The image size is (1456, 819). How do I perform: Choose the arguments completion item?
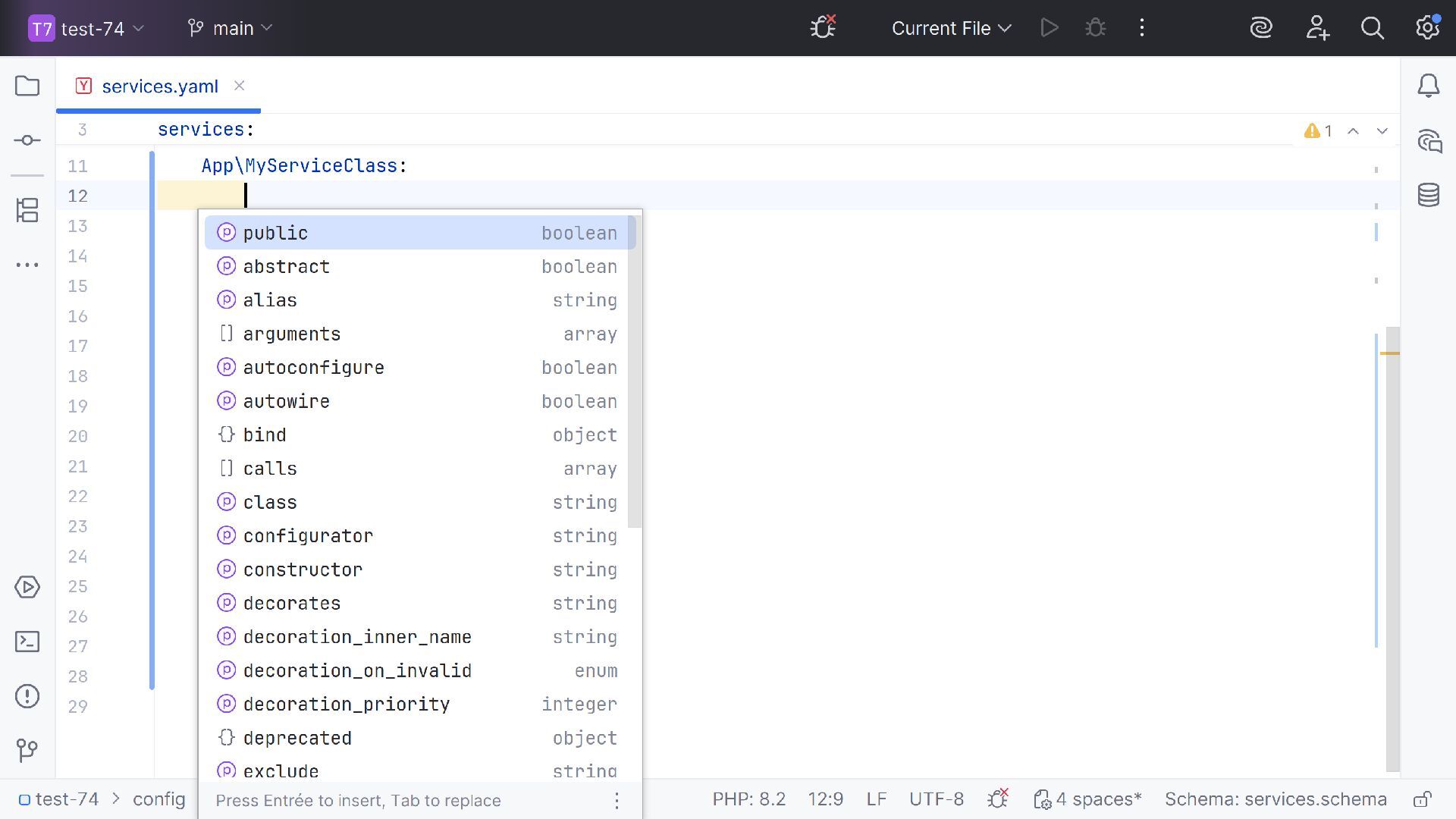(x=292, y=334)
